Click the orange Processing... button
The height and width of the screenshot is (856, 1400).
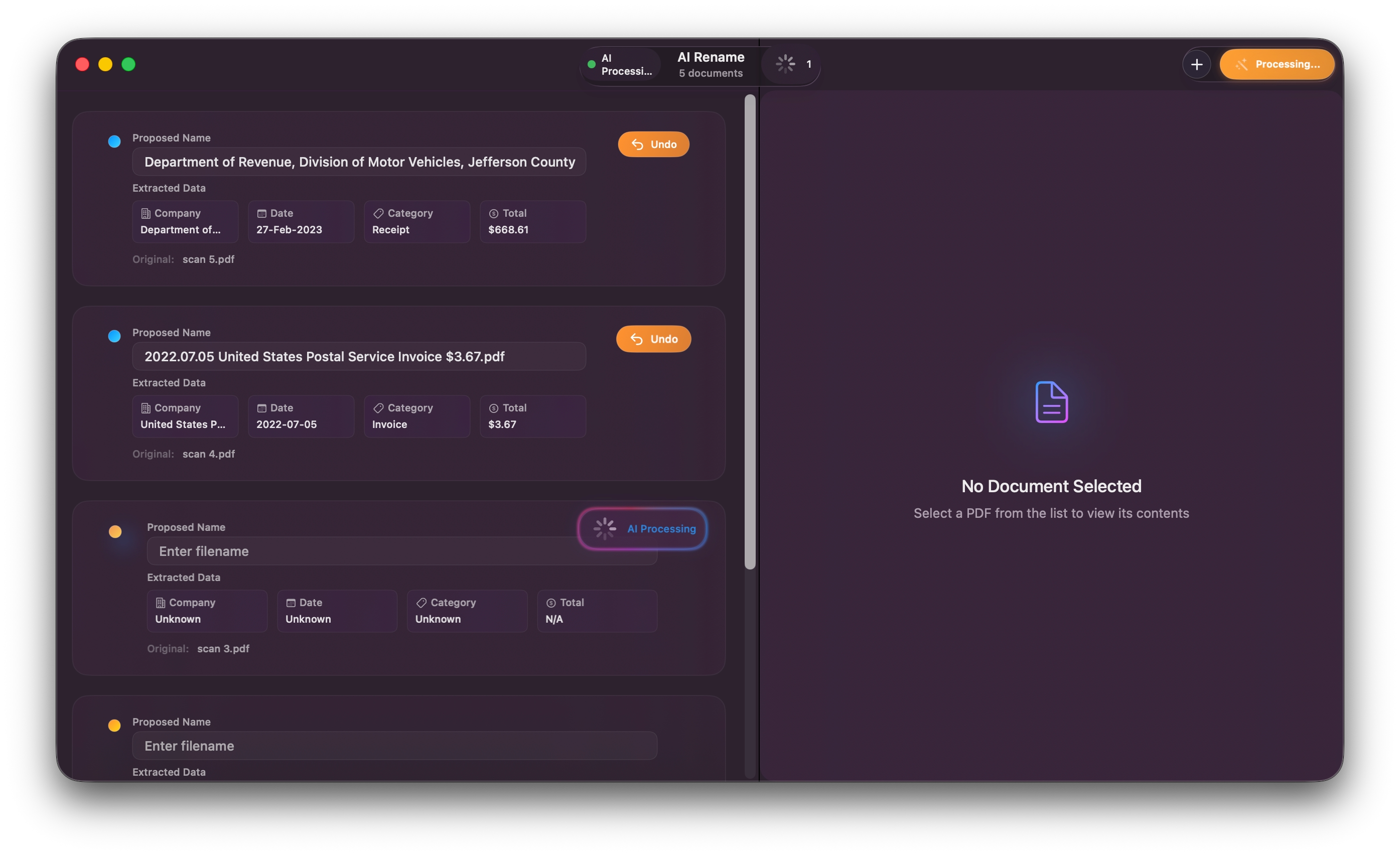1277,64
